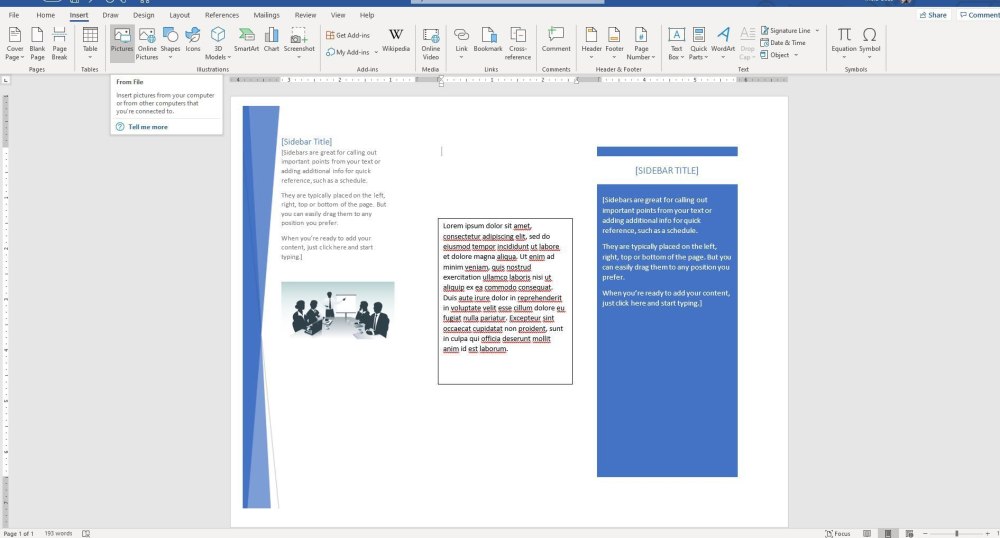Open the Wikipedia add-in
The height and width of the screenshot is (538, 1000).
[396, 40]
